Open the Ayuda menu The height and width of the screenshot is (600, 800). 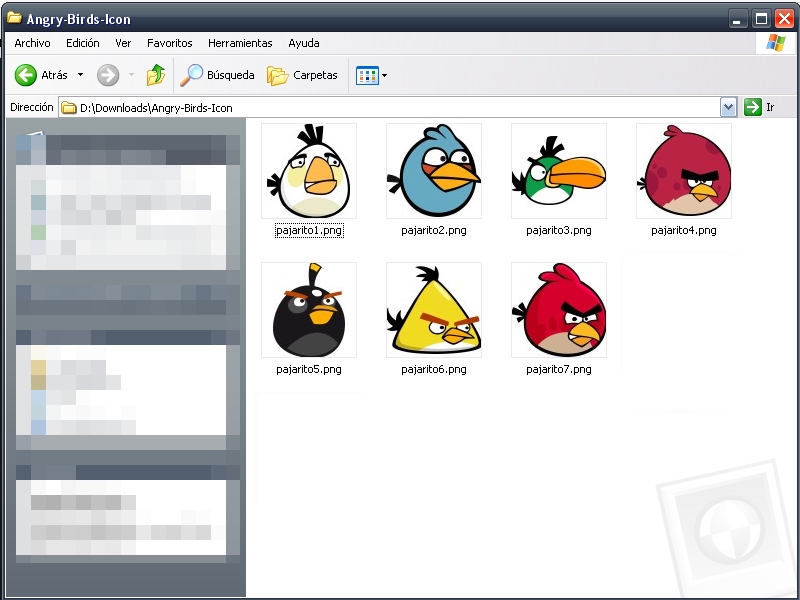(x=304, y=43)
